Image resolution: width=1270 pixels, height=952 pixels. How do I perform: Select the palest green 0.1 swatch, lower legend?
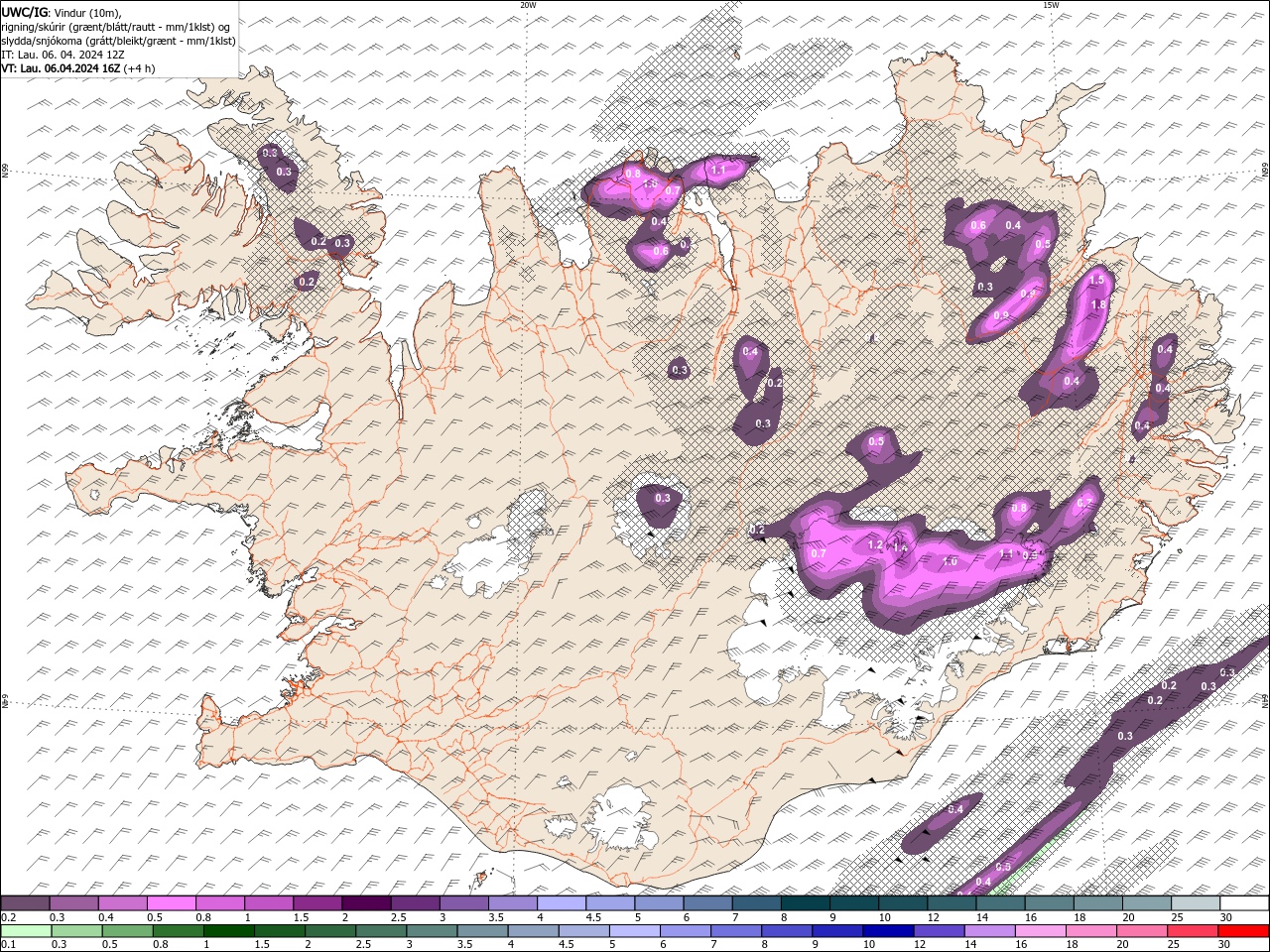tap(26, 931)
